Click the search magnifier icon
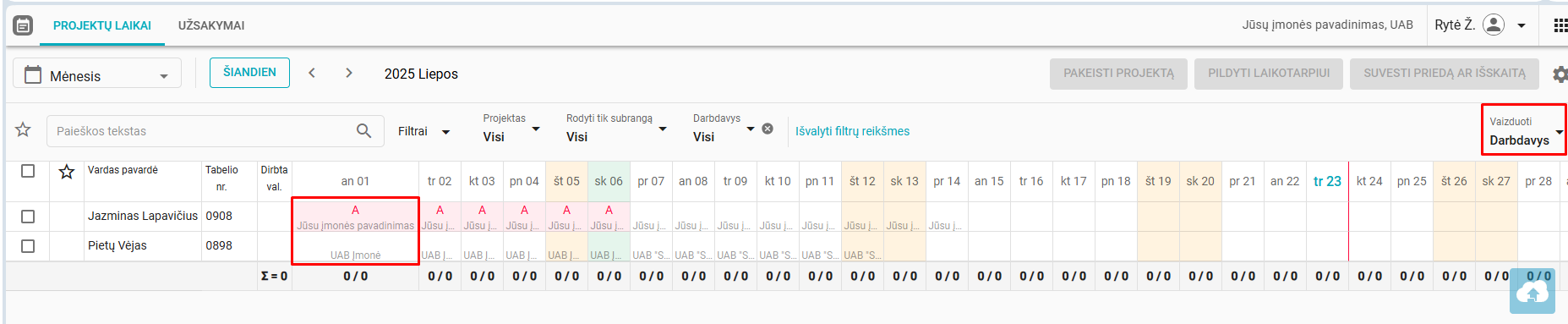The width and height of the screenshot is (1568, 324). [364, 130]
